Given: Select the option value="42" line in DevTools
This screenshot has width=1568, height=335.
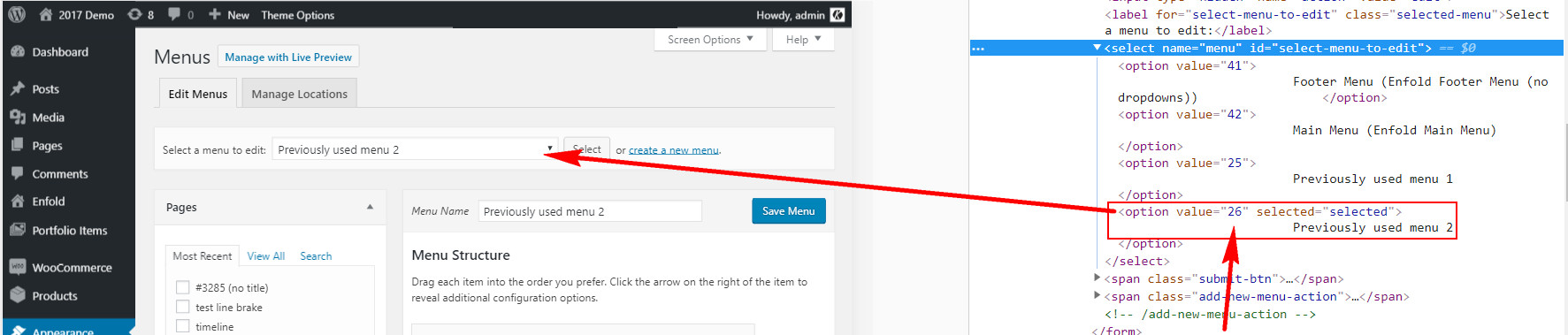Looking at the screenshot, I should pyautogui.click(x=1187, y=114).
